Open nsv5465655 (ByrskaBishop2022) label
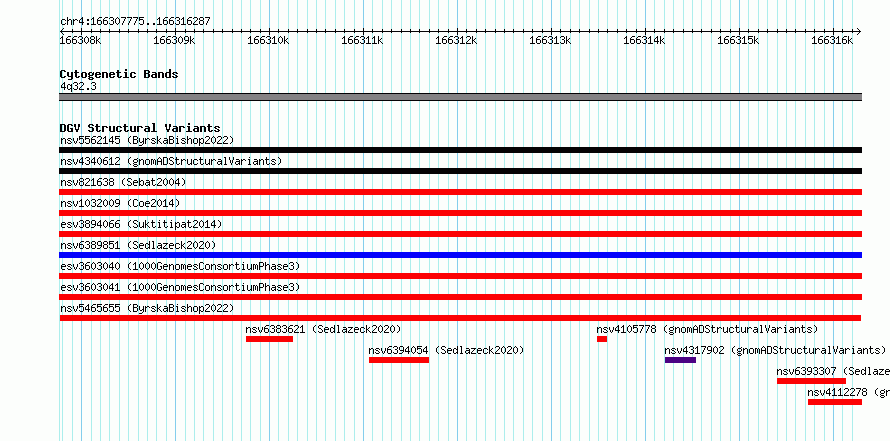Image resolution: width=890 pixels, height=441 pixels. [x=147, y=308]
